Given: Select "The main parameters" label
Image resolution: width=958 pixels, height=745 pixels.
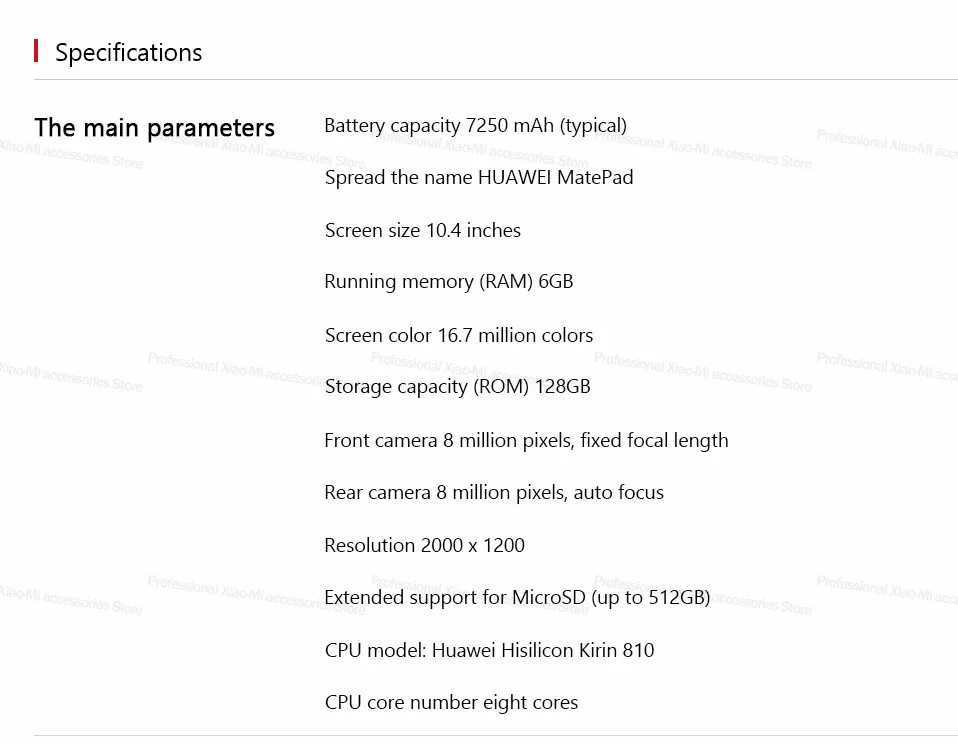Looking at the screenshot, I should click(154, 128).
